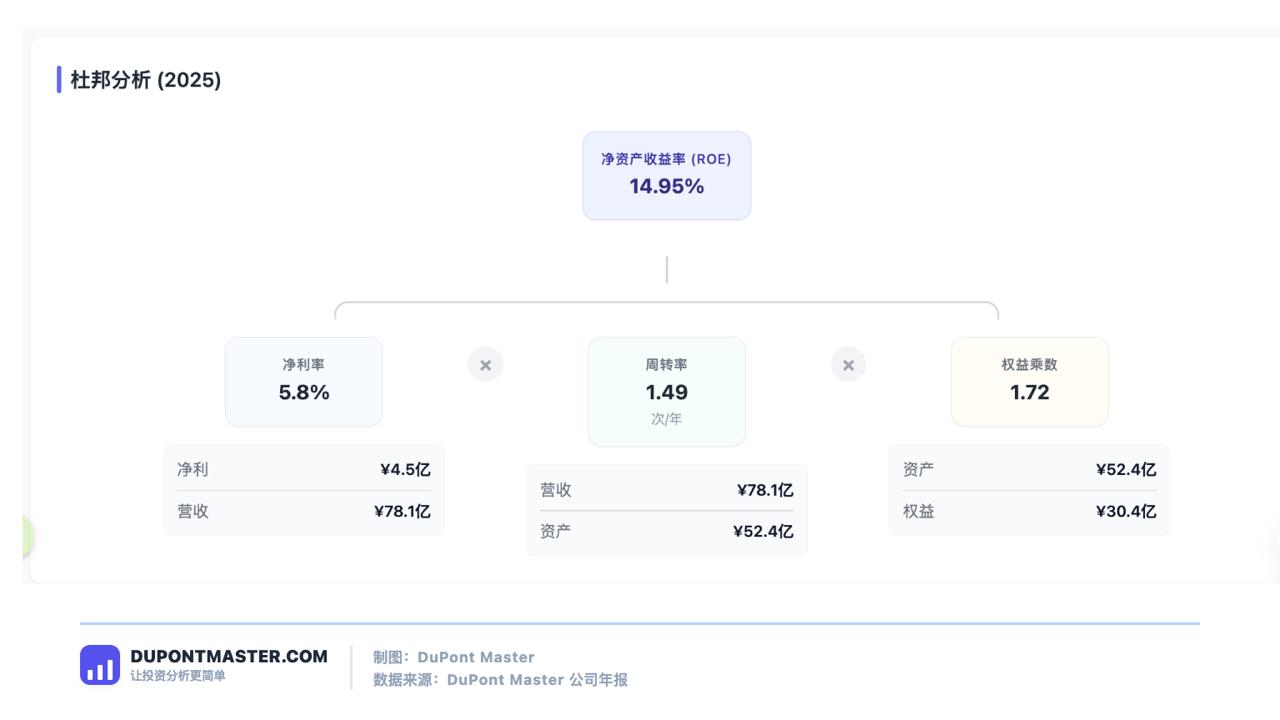The image size is (1280, 720).
Task: Click 资产 ¥52.4亿 row under 周转率
Action: (667, 531)
